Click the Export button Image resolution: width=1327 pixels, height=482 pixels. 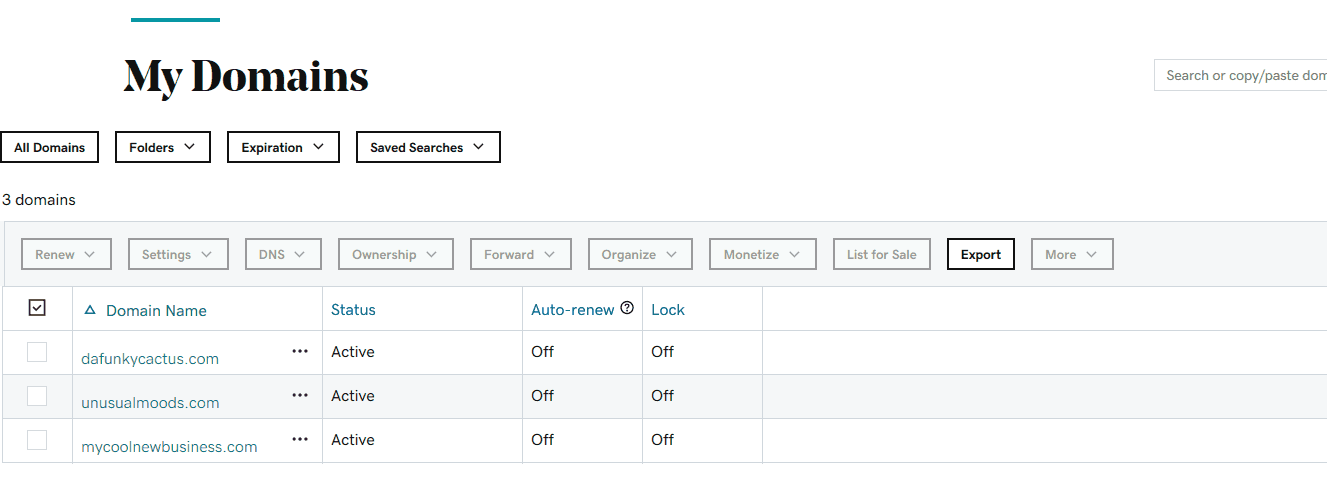coord(981,254)
